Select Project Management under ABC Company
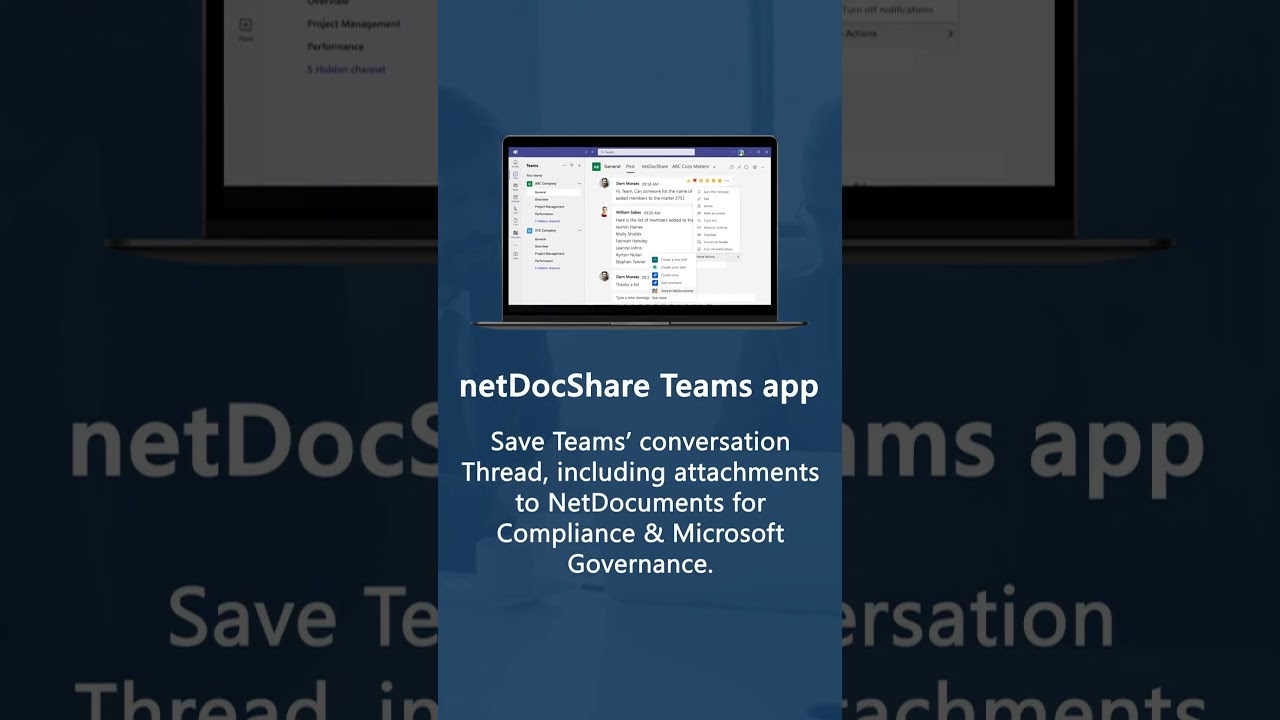The image size is (1280, 720). pos(549,207)
